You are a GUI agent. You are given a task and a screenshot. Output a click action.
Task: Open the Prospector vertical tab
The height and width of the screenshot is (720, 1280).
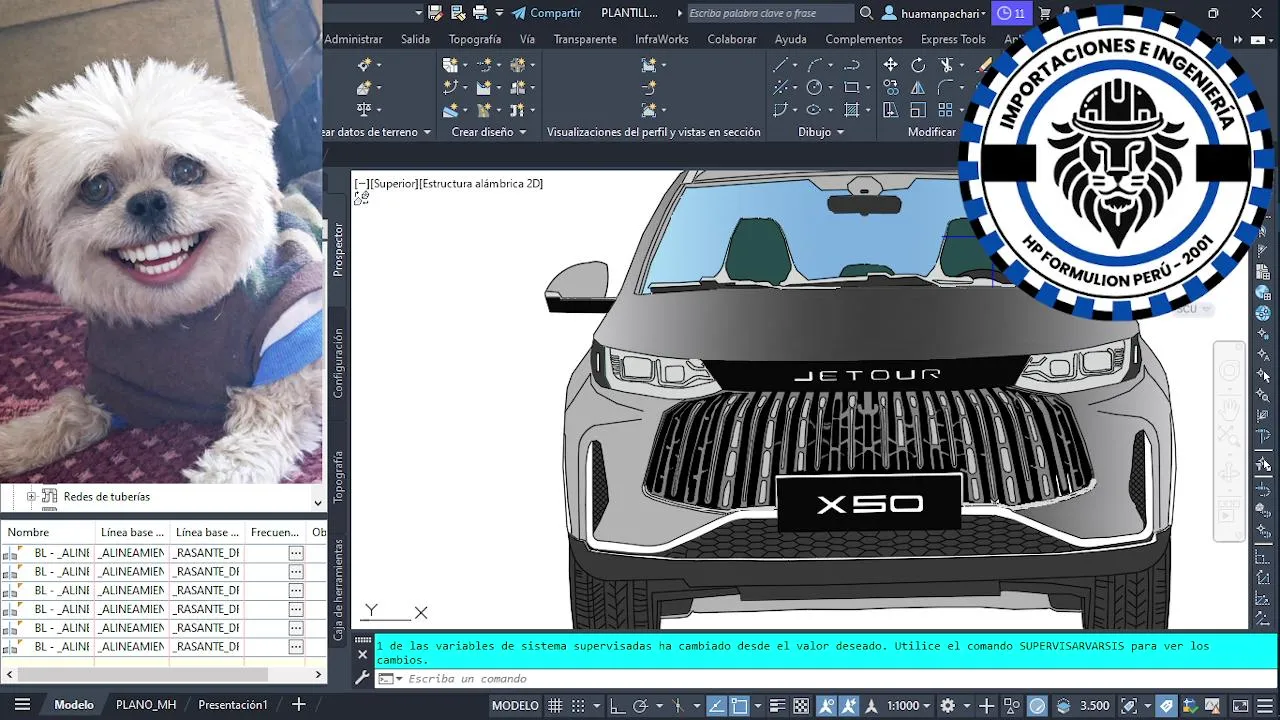(x=338, y=250)
